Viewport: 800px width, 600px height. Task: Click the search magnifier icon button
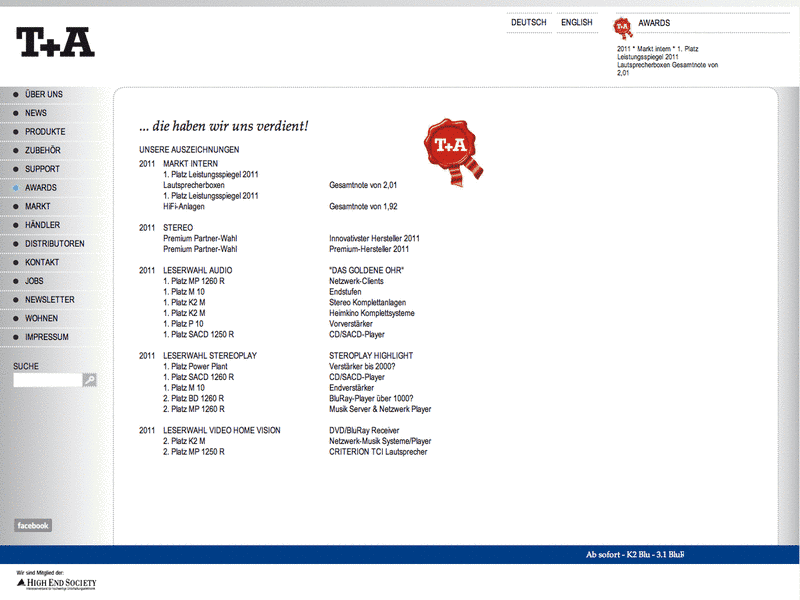(x=89, y=380)
